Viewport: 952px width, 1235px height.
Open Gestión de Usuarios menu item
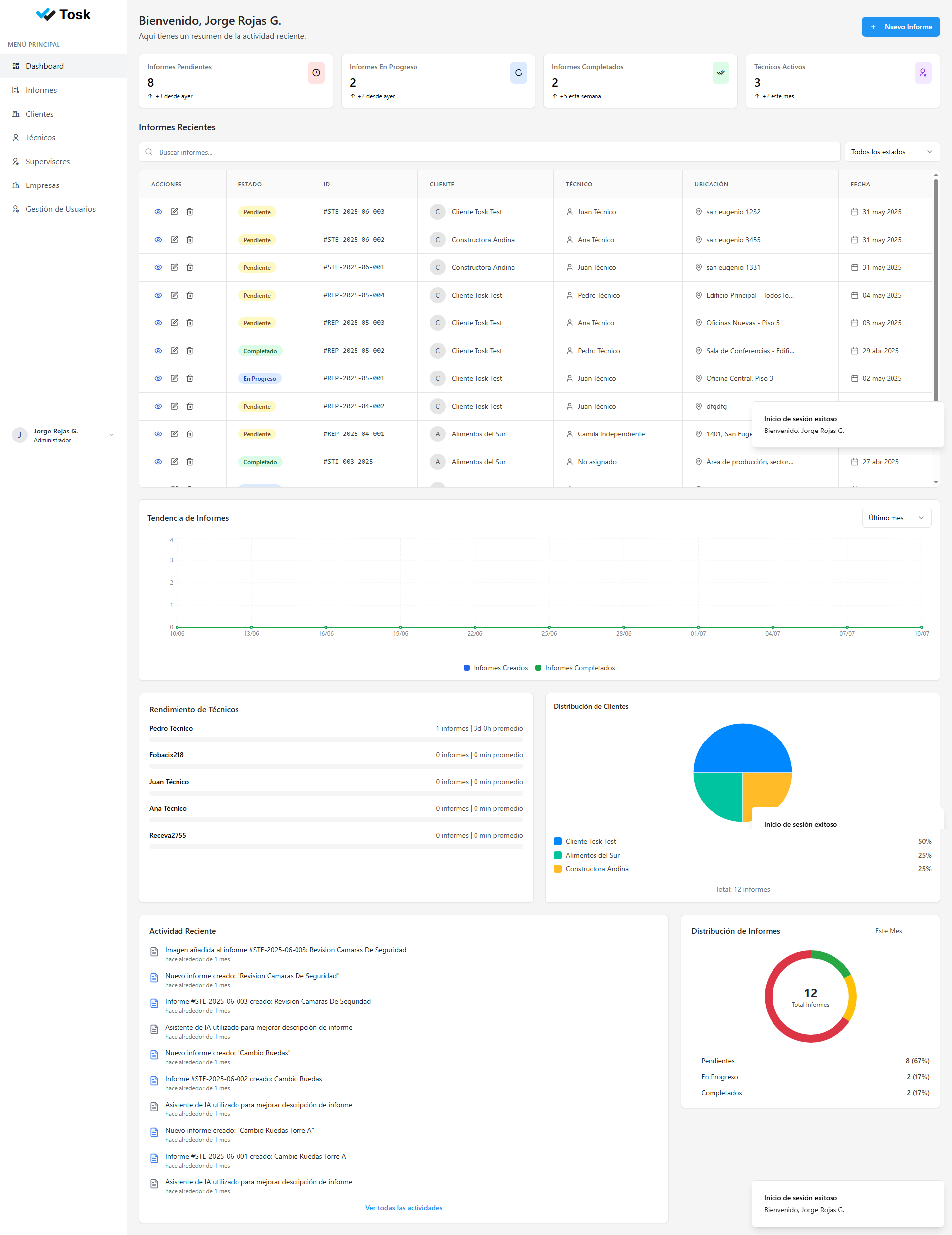pos(63,209)
